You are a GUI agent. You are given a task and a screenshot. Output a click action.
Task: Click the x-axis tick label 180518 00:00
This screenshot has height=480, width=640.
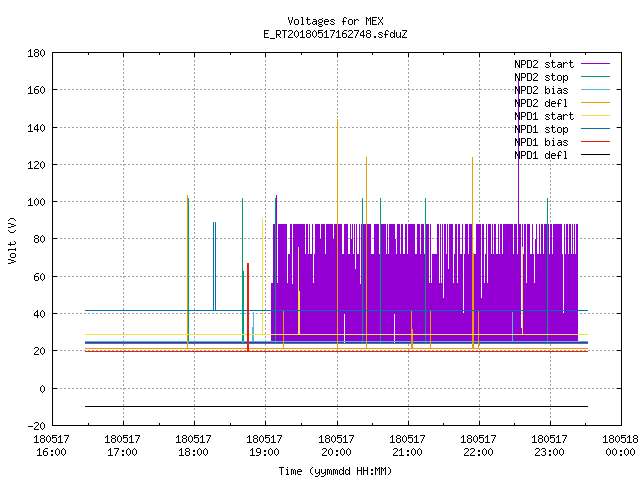(620, 445)
